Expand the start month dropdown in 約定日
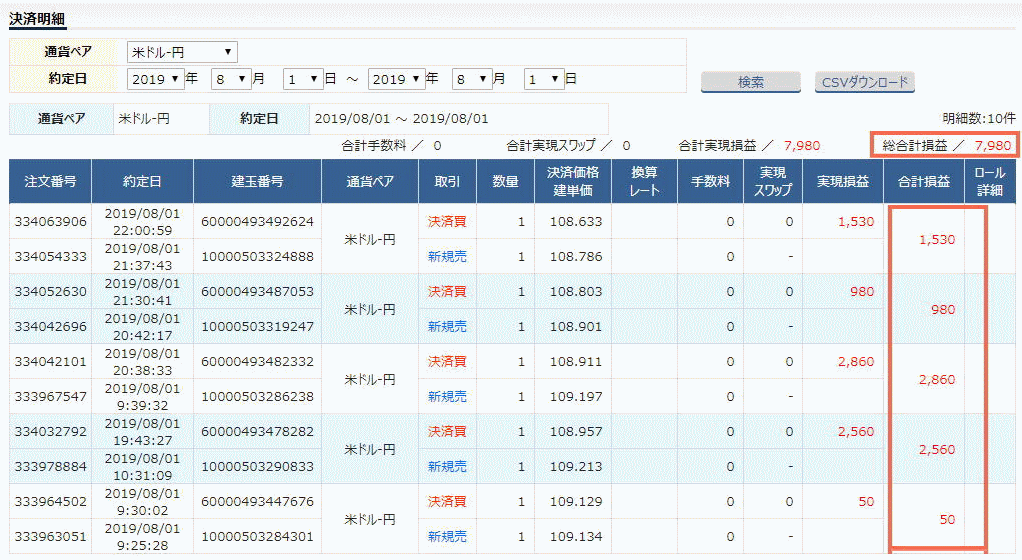Viewport: 1022px width, 560px height. point(230,78)
